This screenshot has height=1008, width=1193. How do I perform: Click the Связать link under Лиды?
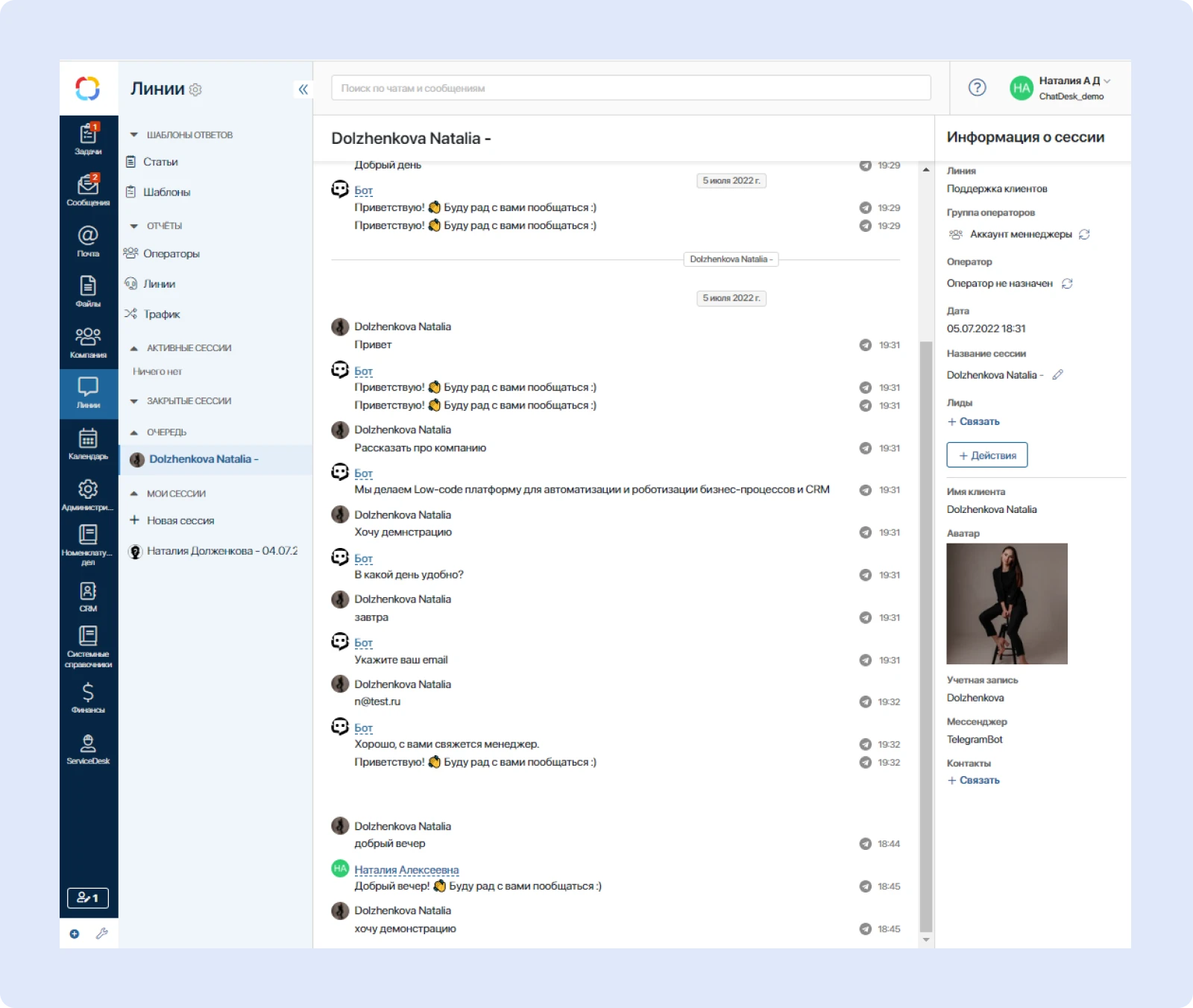pyautogui.click(x=974, y=421)
